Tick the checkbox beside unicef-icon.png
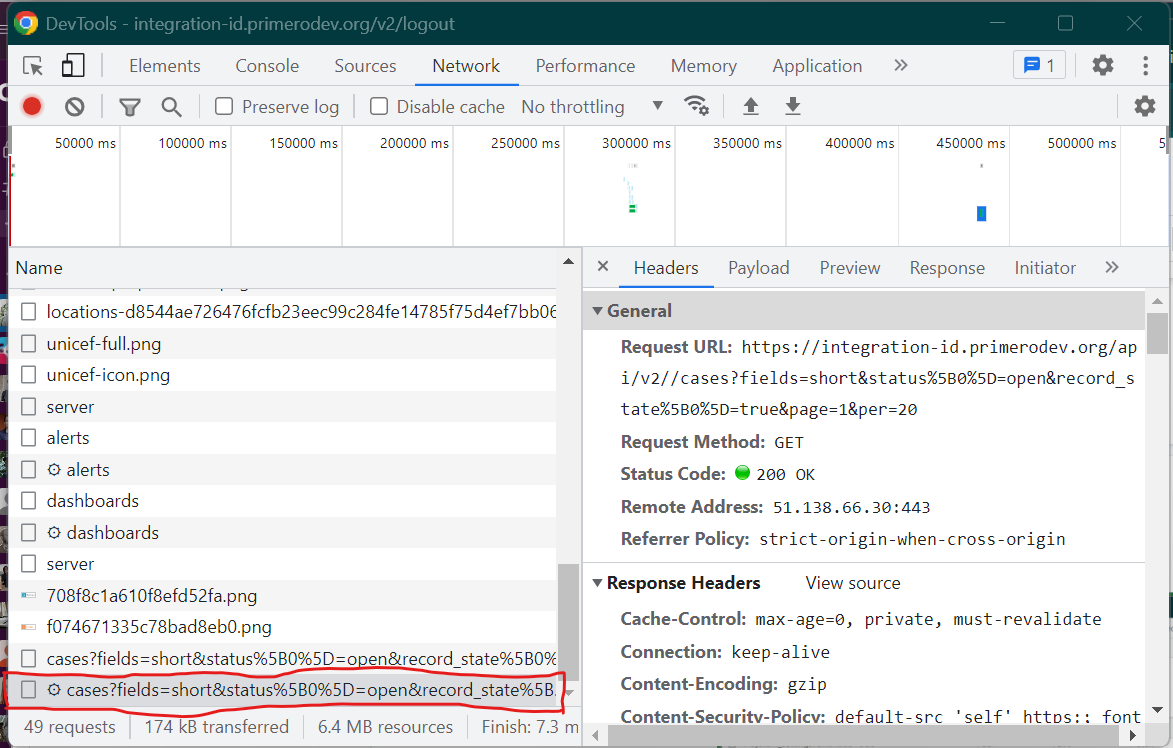 (28, 375)
